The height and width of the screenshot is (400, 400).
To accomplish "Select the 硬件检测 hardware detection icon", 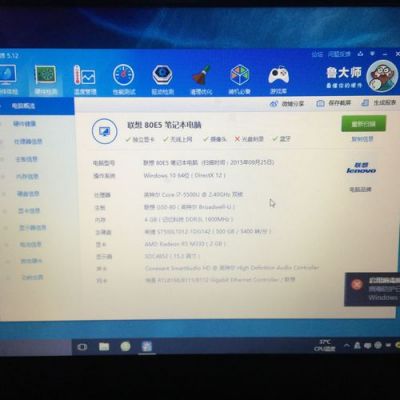I will pos(45,74).
